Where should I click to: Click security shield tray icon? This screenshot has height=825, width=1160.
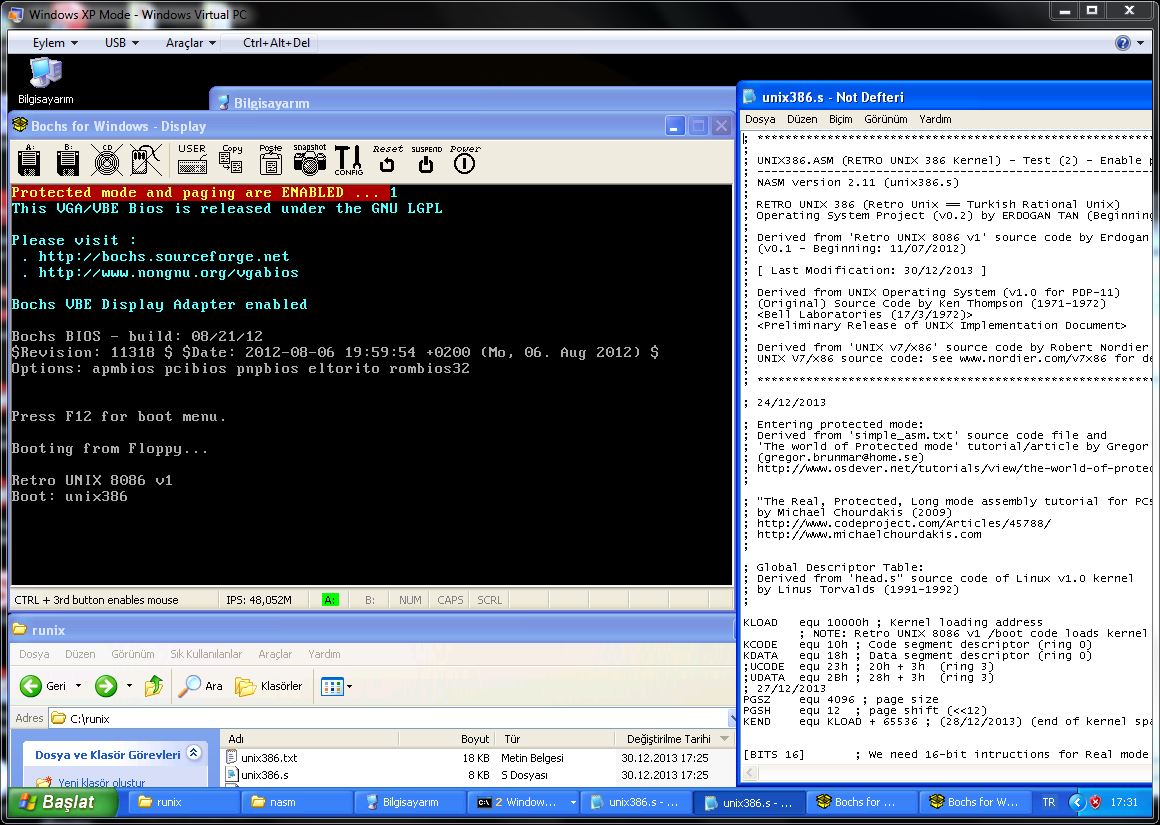pos(1096,802)
